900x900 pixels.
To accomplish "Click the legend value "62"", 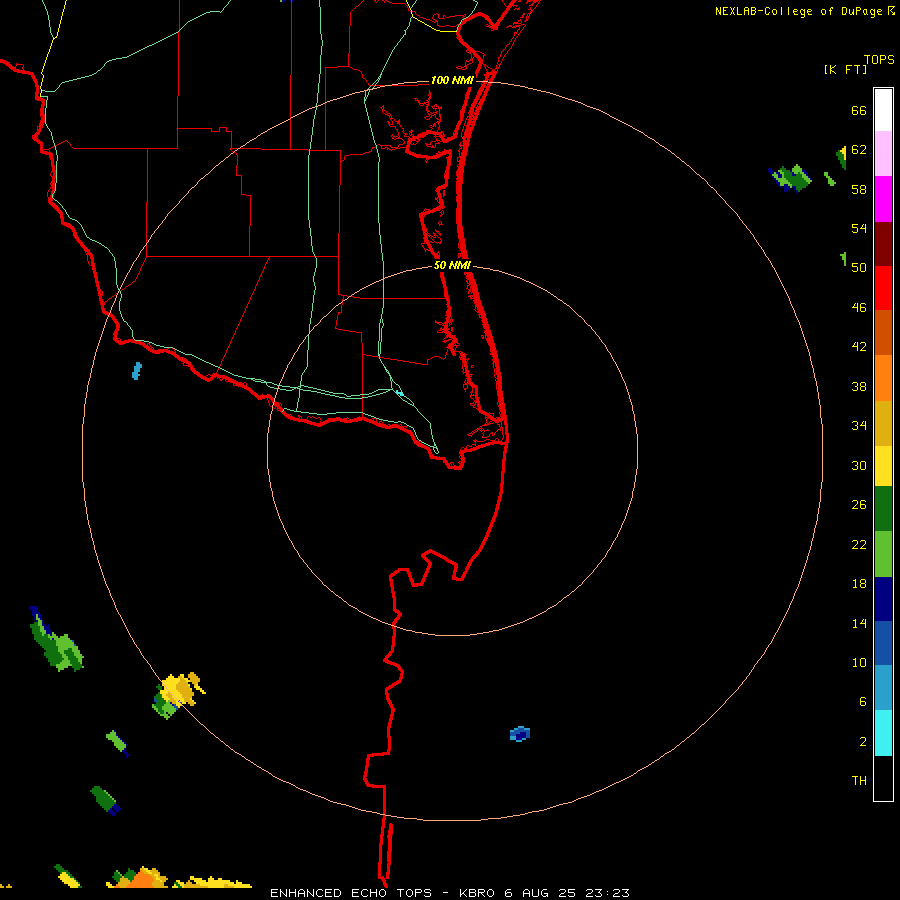I will pyautogui.click(x=859, y=149).
